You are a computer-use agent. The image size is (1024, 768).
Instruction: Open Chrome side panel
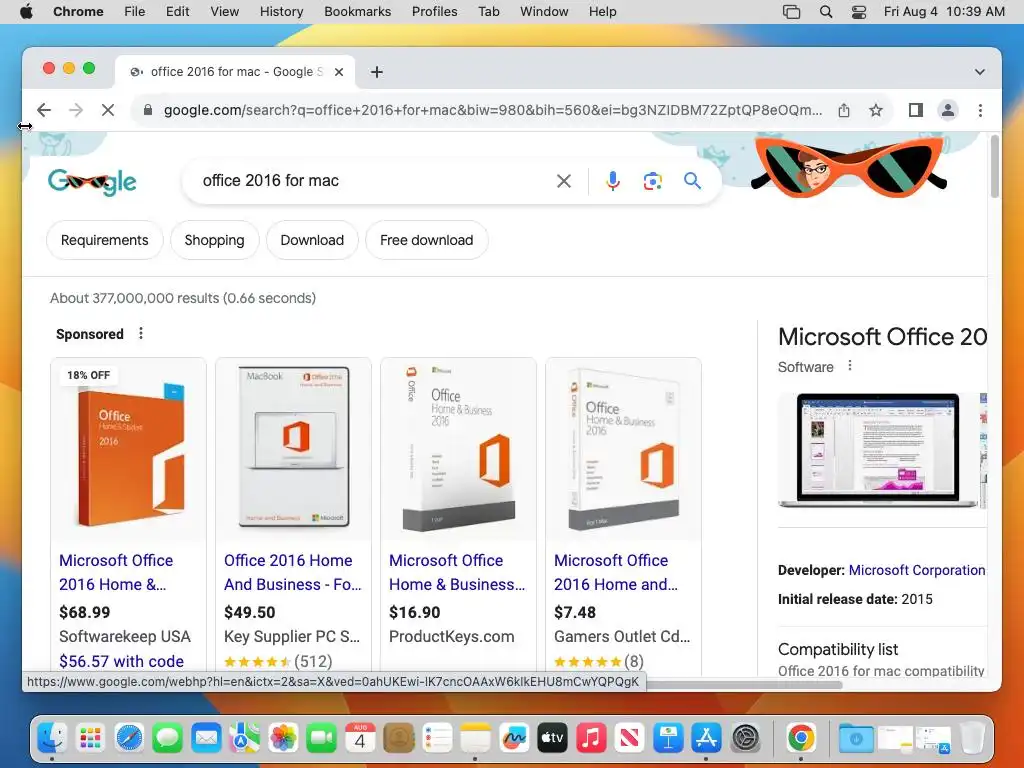916,110
